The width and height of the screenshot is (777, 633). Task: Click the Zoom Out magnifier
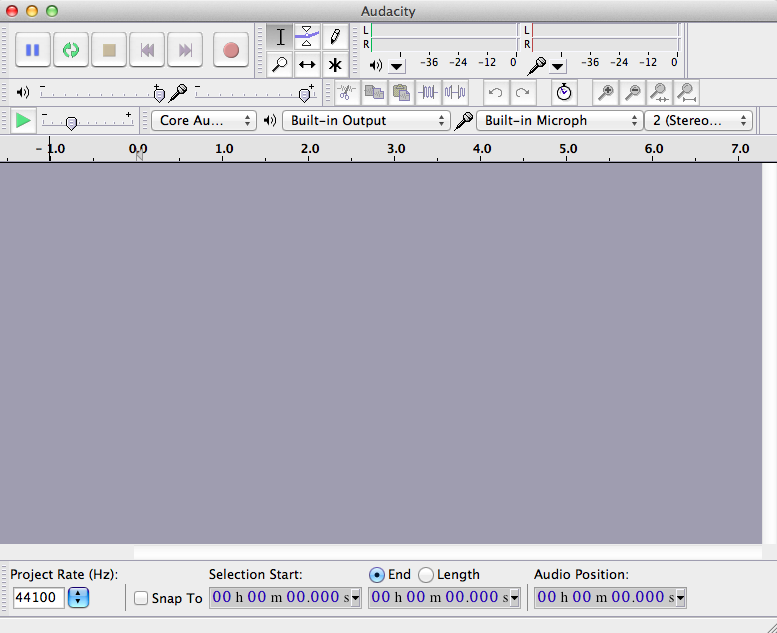(632, 92)
